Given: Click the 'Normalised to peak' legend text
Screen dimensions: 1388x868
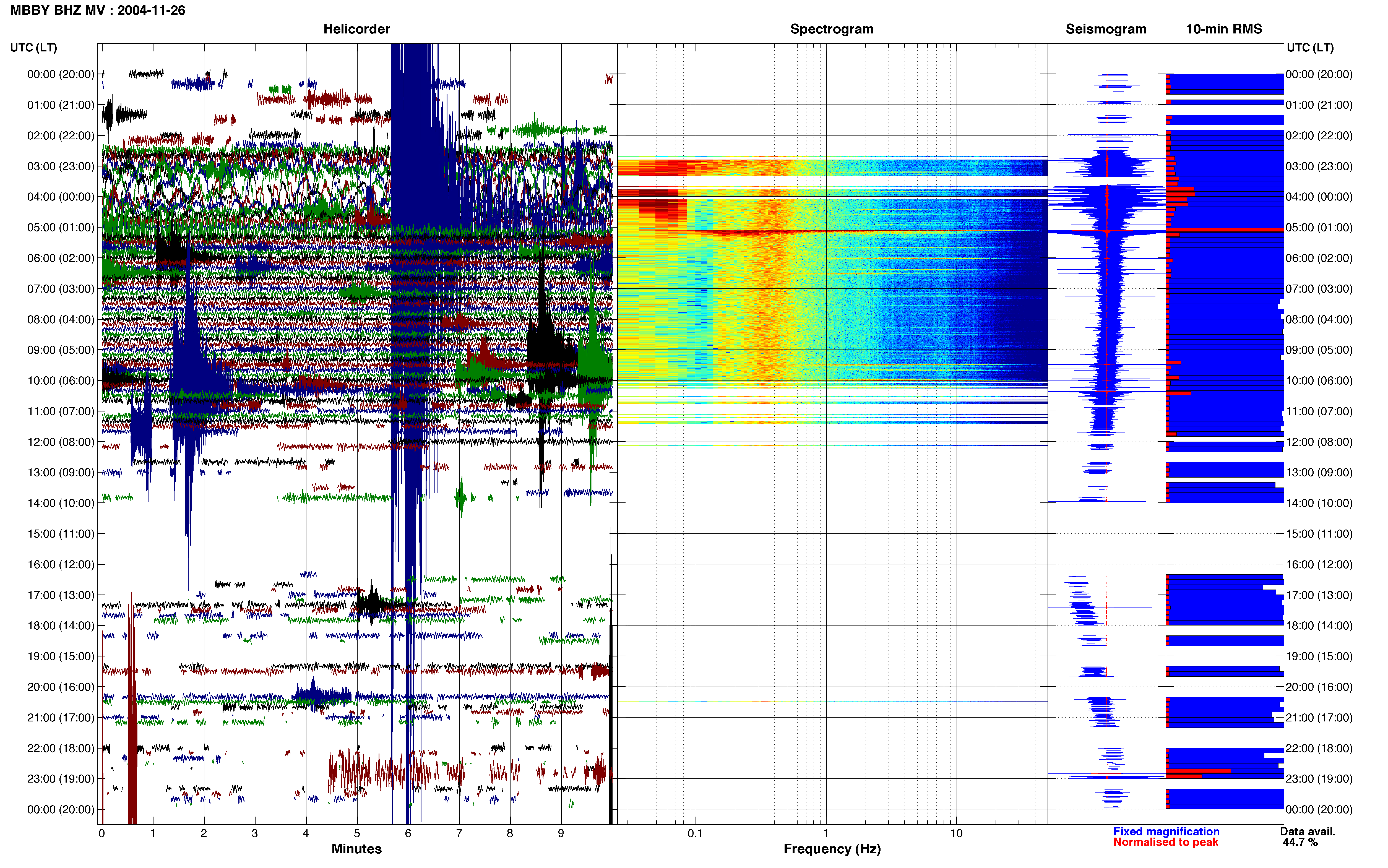Looking at the screenshot, I should [x=1165, y=843].
